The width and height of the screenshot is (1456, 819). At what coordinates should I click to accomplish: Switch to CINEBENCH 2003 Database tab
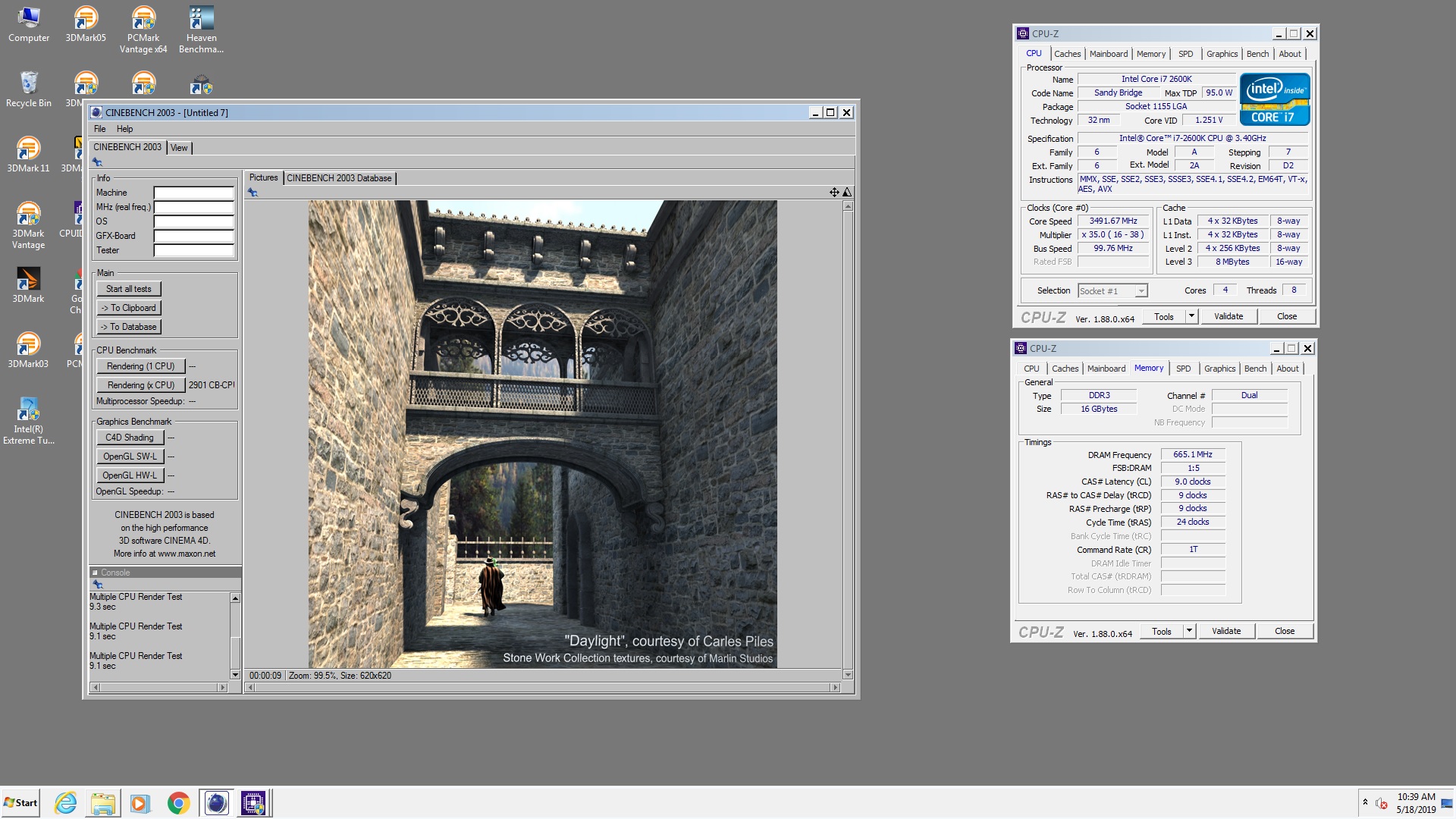339,178
